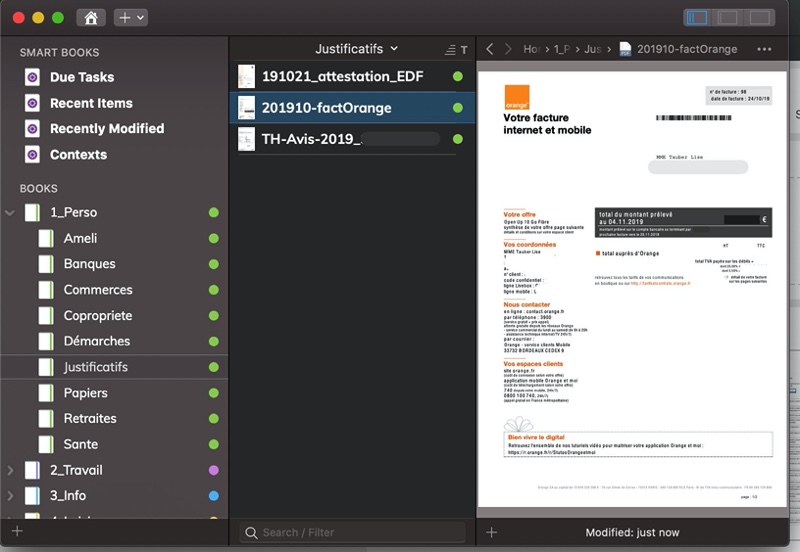Toggle the green status dot for 191021_attestation_EDF
Image resolution: width=800 pixels, height=552 pixels.
[x=458, y=77]
